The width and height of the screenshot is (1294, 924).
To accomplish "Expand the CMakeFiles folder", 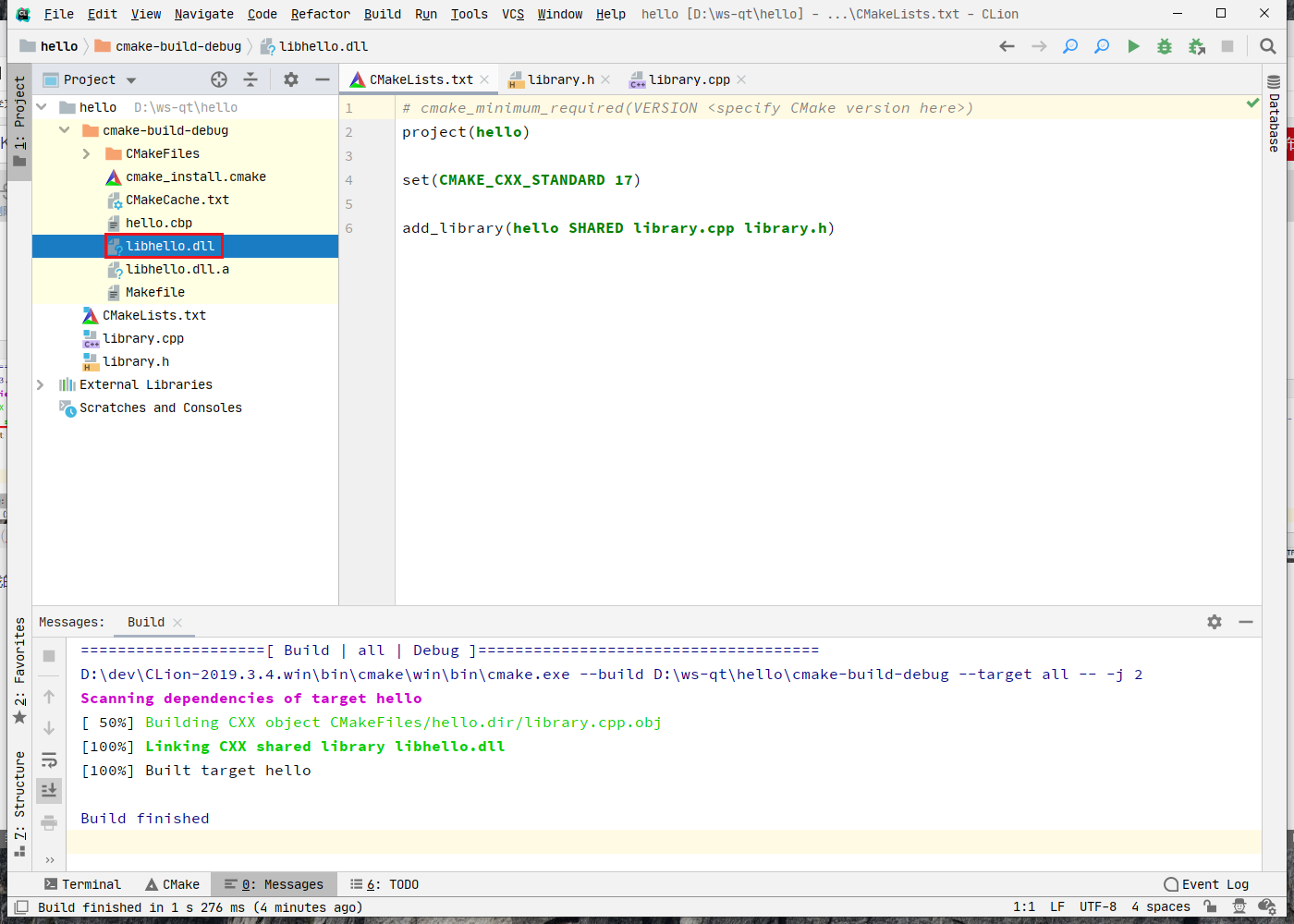I will pyautogui.click(x=87, y=153).
